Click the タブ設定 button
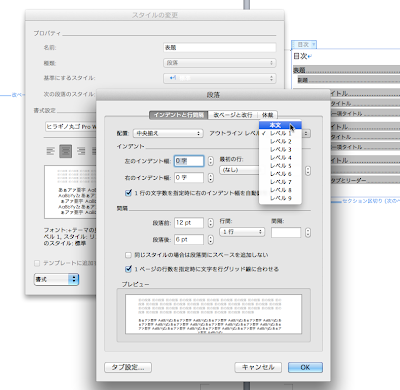 128,367
